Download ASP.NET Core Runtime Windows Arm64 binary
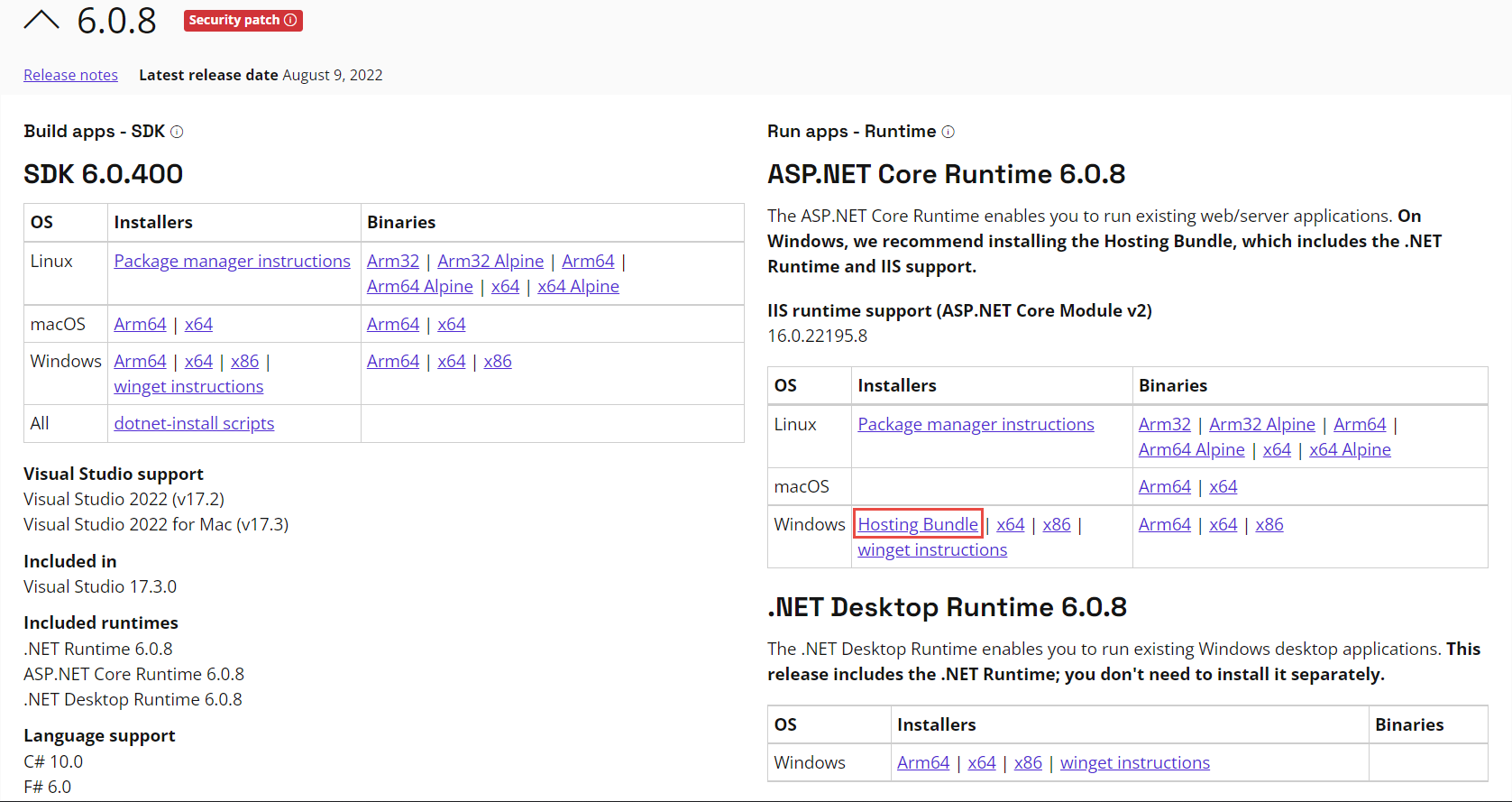 coord(1165,524)
